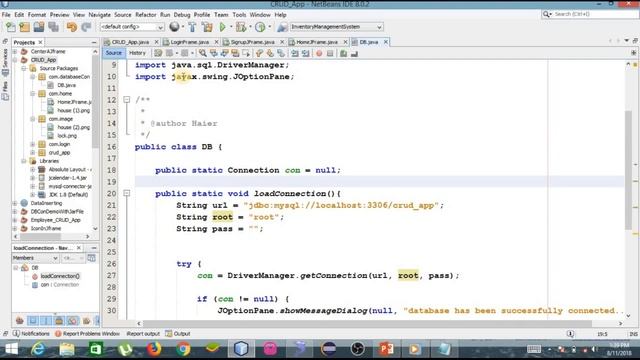Click the New Project toolbar icon
The height and width of the screenshot is (360, 640).
click(x=24, y=27)
